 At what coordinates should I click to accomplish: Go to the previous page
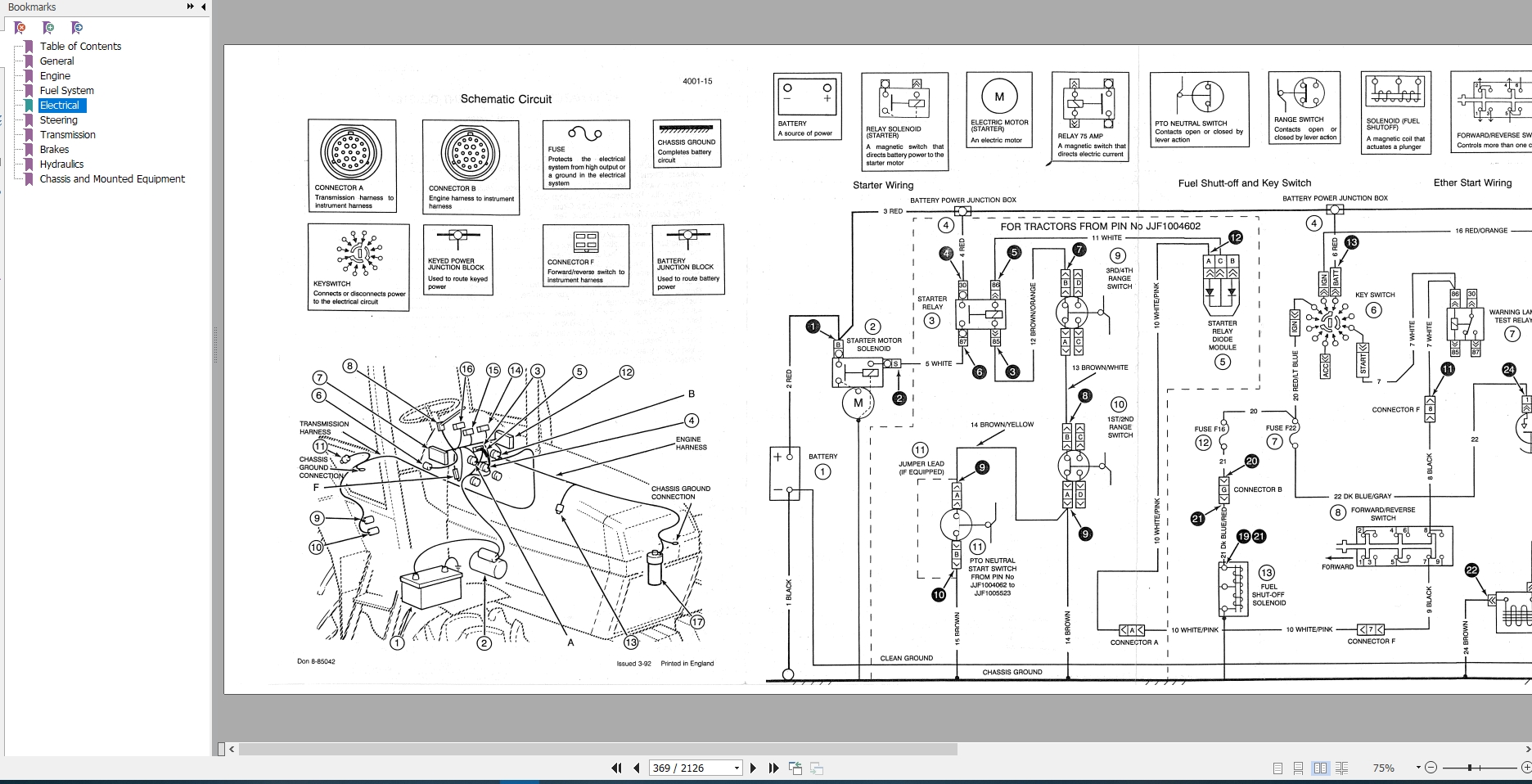637,768
